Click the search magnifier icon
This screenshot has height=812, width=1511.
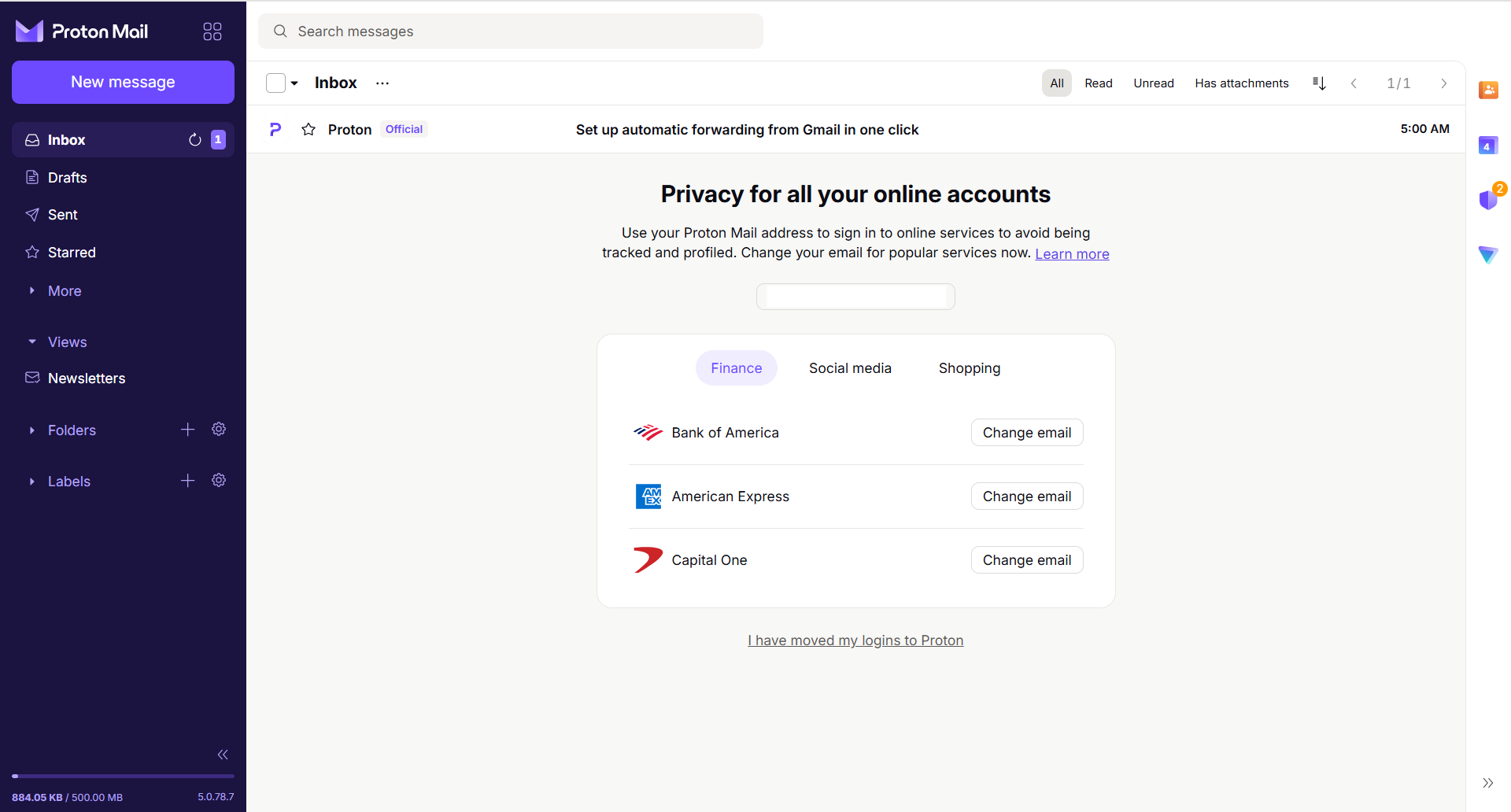280,31
